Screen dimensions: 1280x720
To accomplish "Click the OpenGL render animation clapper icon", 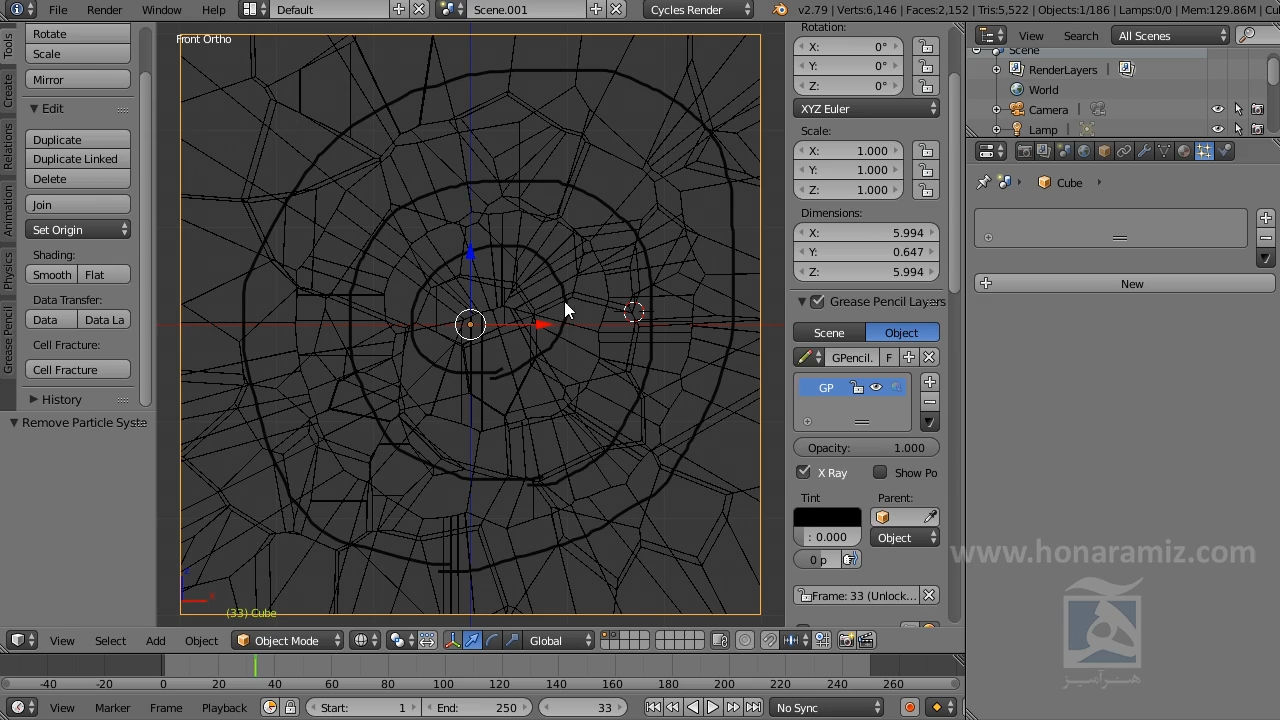I will coord(866,640).
